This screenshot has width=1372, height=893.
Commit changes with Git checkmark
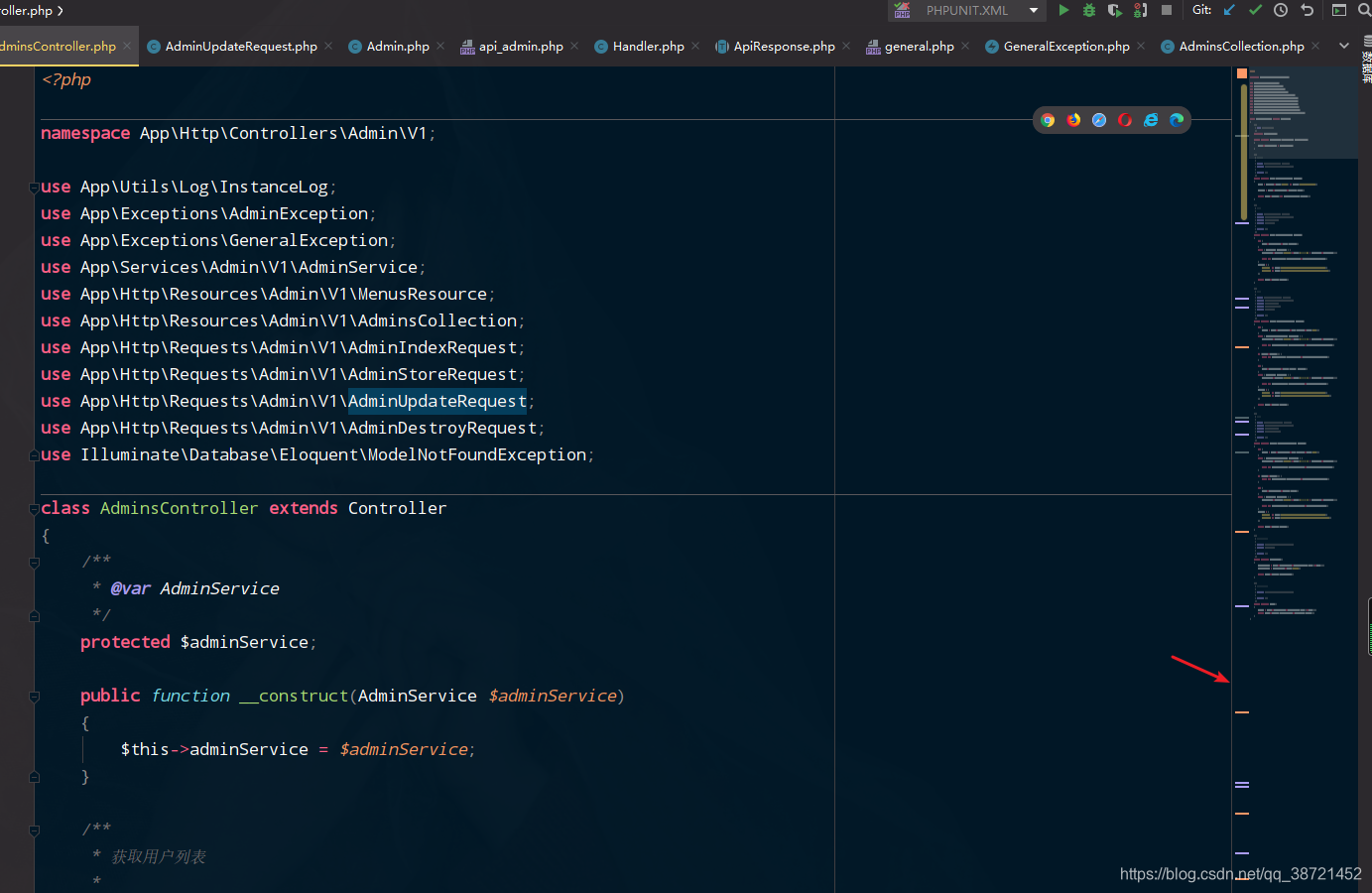(1255, 10)
